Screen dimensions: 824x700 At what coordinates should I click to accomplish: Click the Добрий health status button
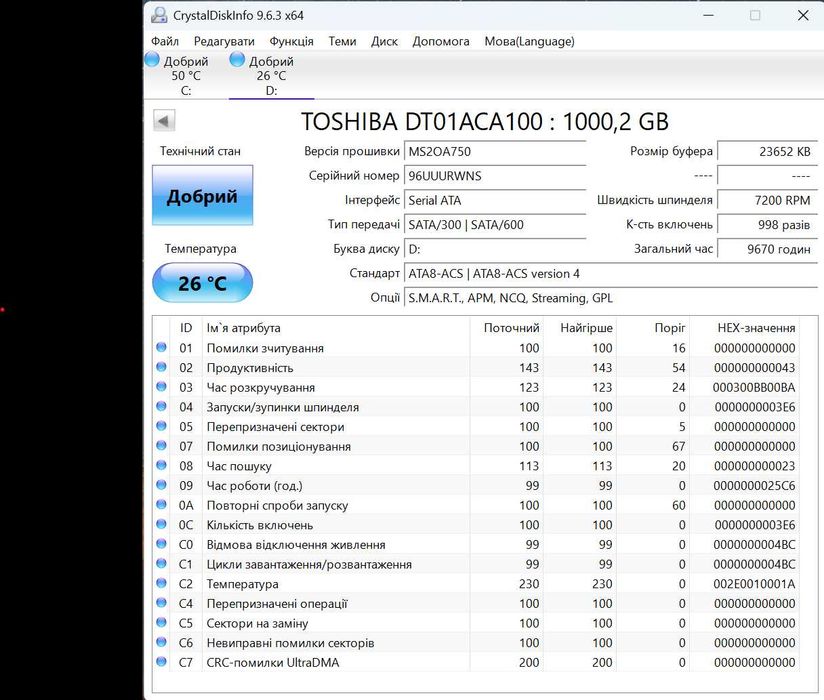pos(202,196)
